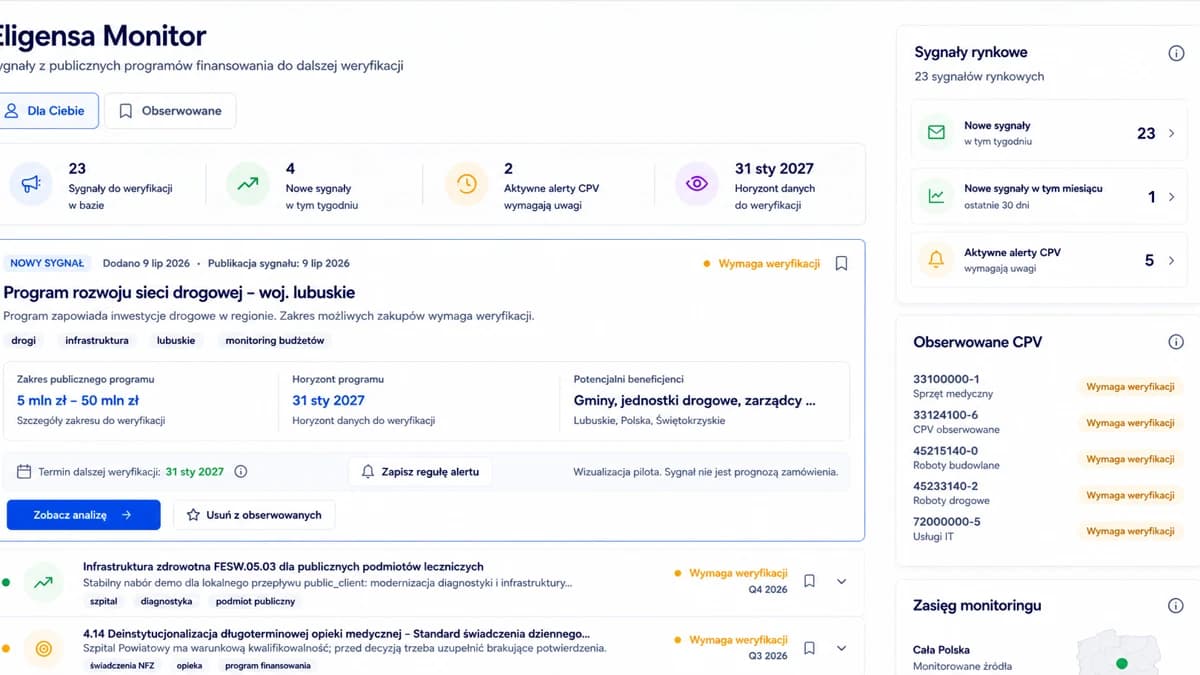Open the info icon beside Termin dalszej weryfikacji
This screenshot has height=675, width=1200.
tap(241, 472)
